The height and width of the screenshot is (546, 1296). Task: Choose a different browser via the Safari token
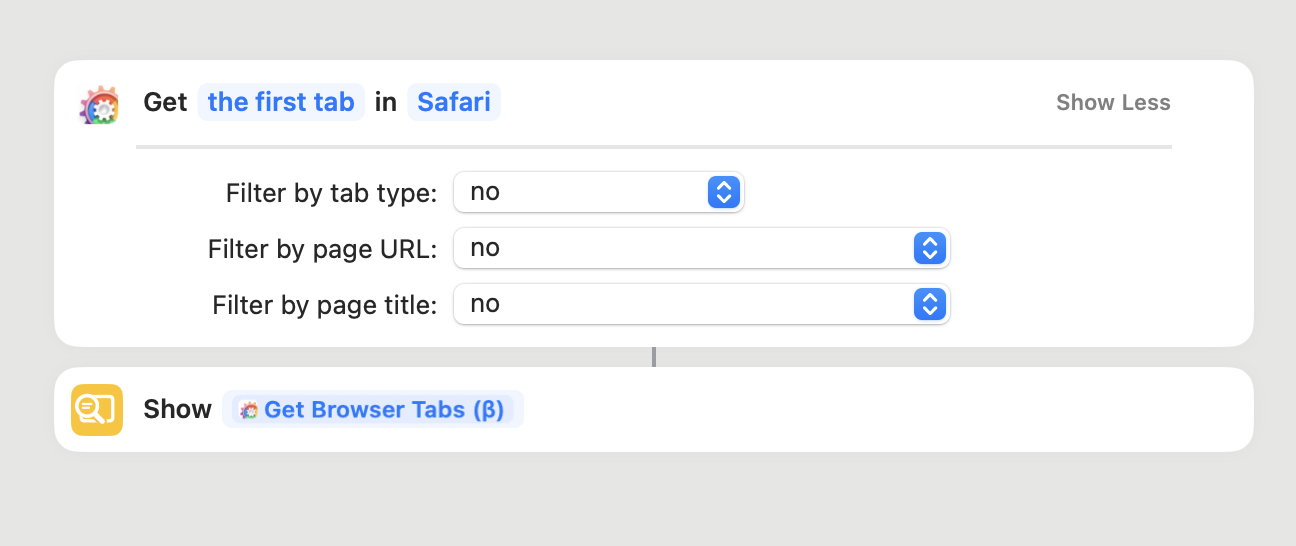(x=454, y=102)
